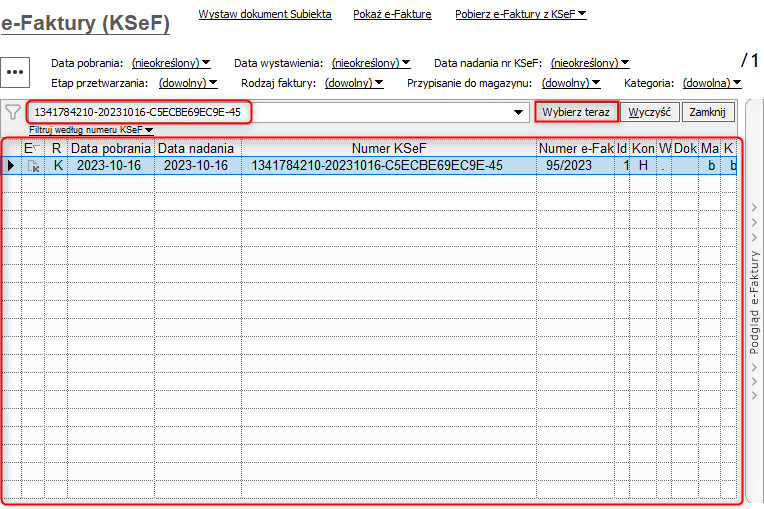The height and width of the screenshot is (509, 764).
Task: Open the Data nadania nr KSeF dropdown
Action: click(x=590, y=63)
